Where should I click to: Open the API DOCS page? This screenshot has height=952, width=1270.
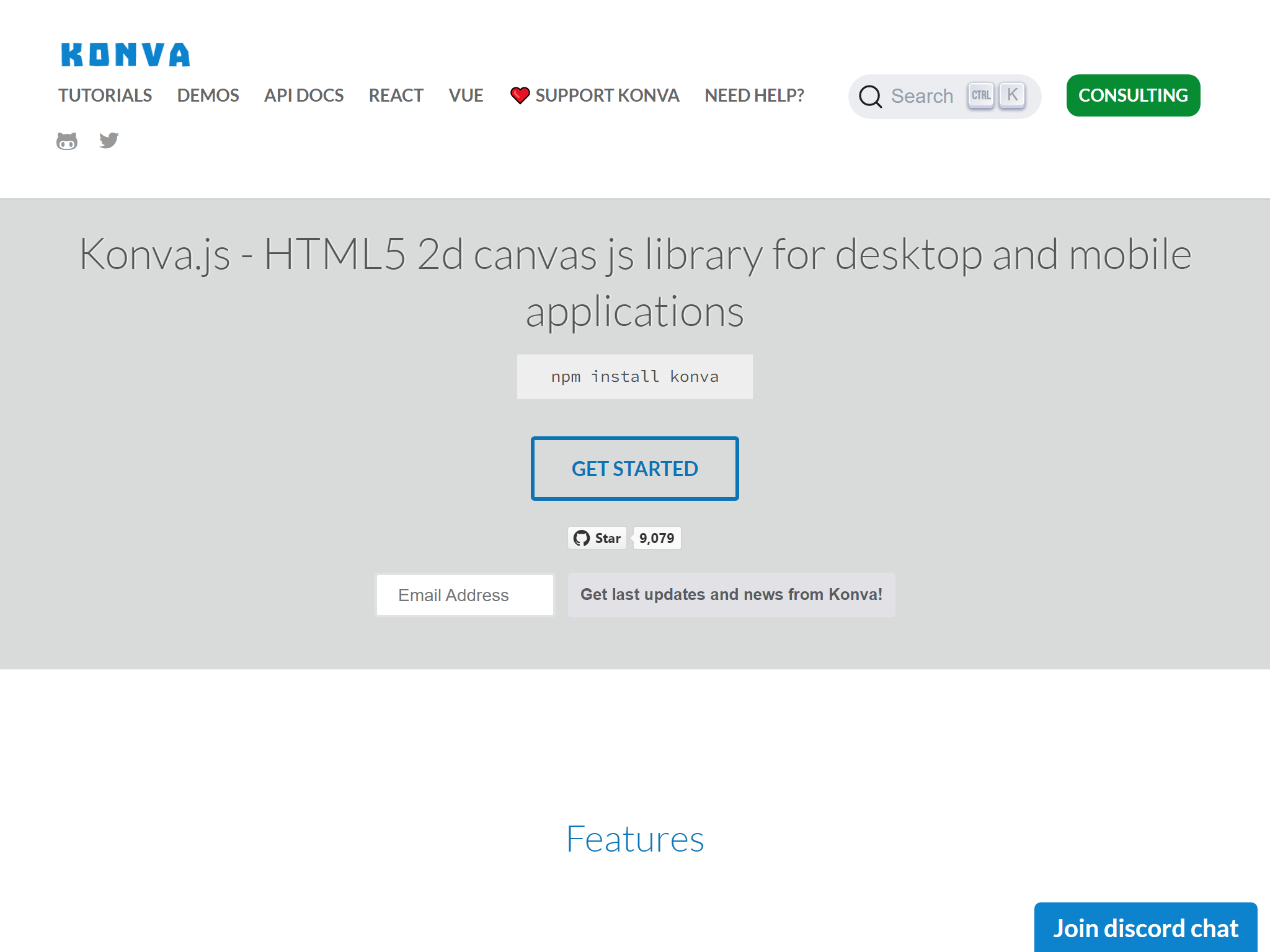coord(304,95)
